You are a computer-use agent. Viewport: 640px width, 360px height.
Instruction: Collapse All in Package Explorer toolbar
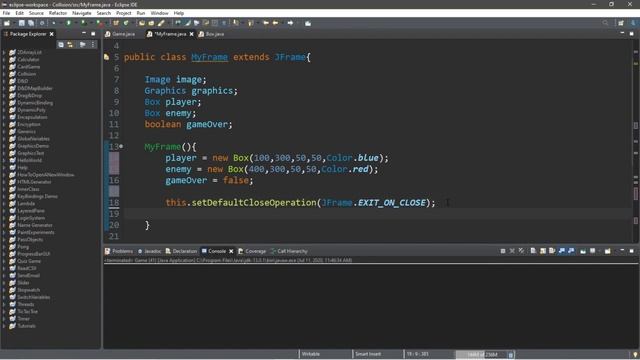coord(61,44)
